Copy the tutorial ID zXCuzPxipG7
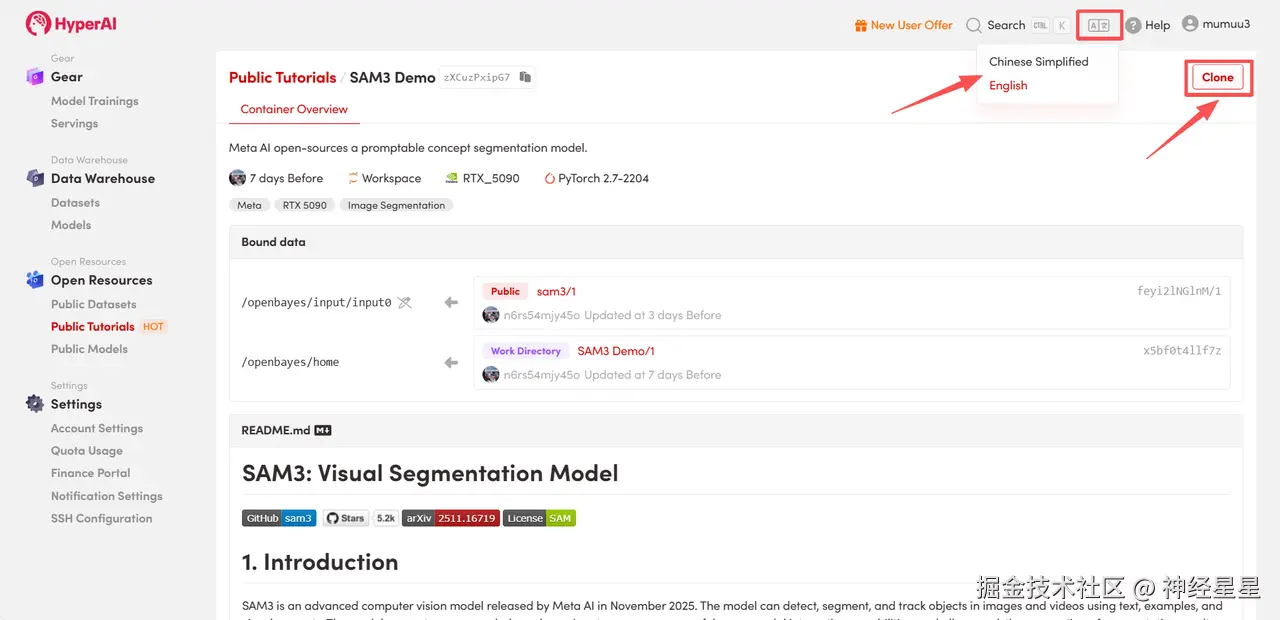Viewport: 1280px width, 620px height. [525, 77]
